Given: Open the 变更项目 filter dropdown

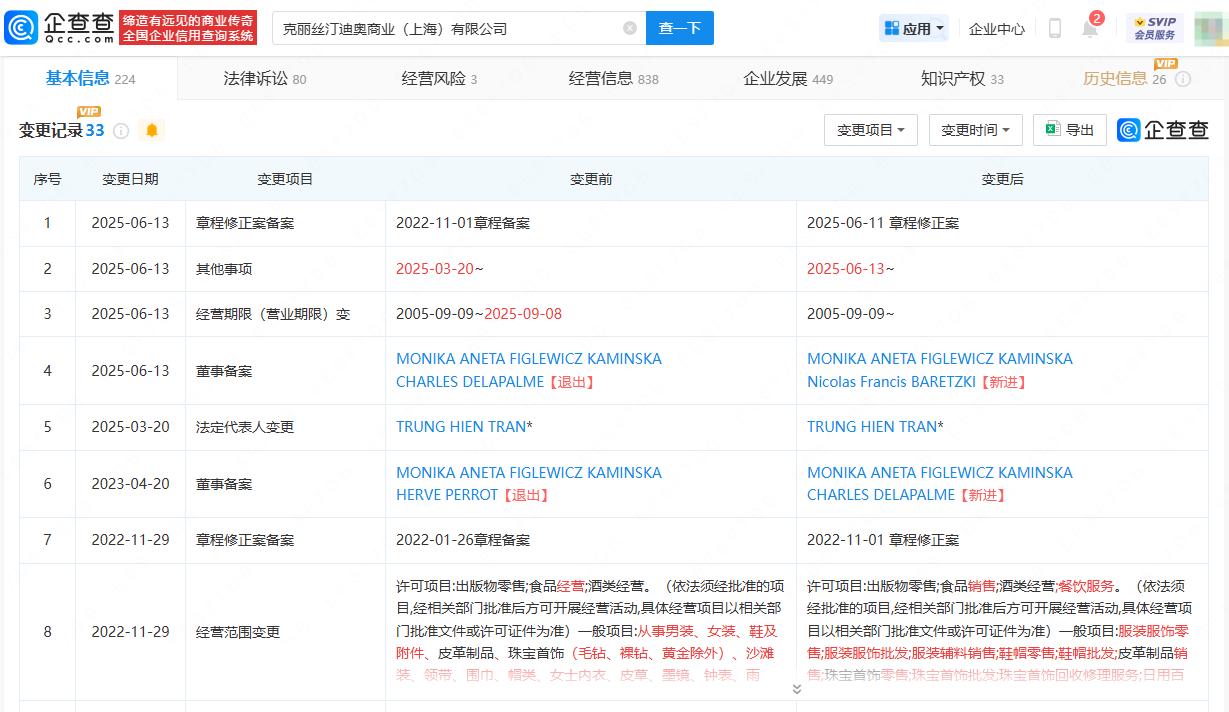Looking at the screenshot, I should (870, 130).
